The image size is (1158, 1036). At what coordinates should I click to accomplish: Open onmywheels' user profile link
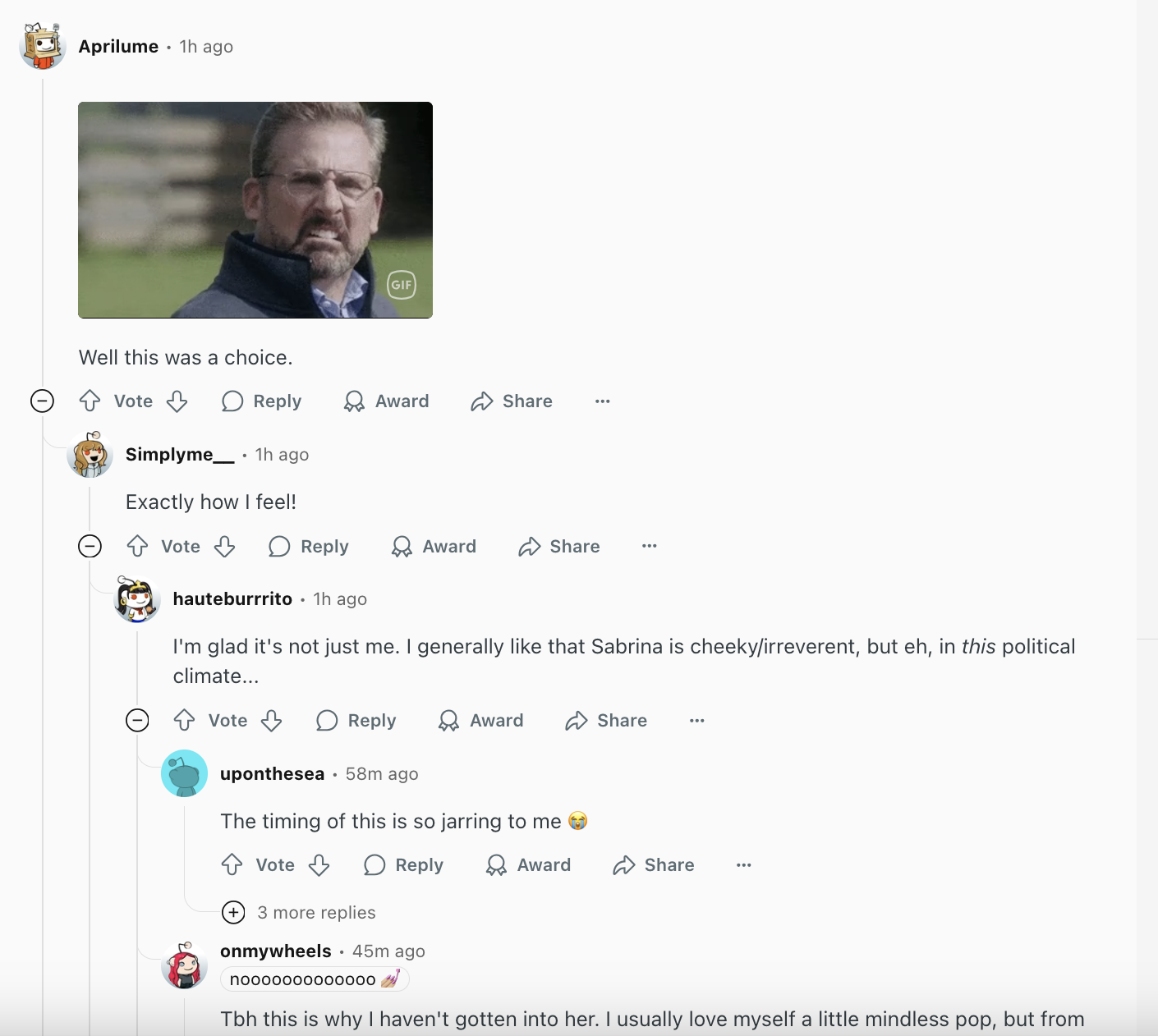click(276, 951)
